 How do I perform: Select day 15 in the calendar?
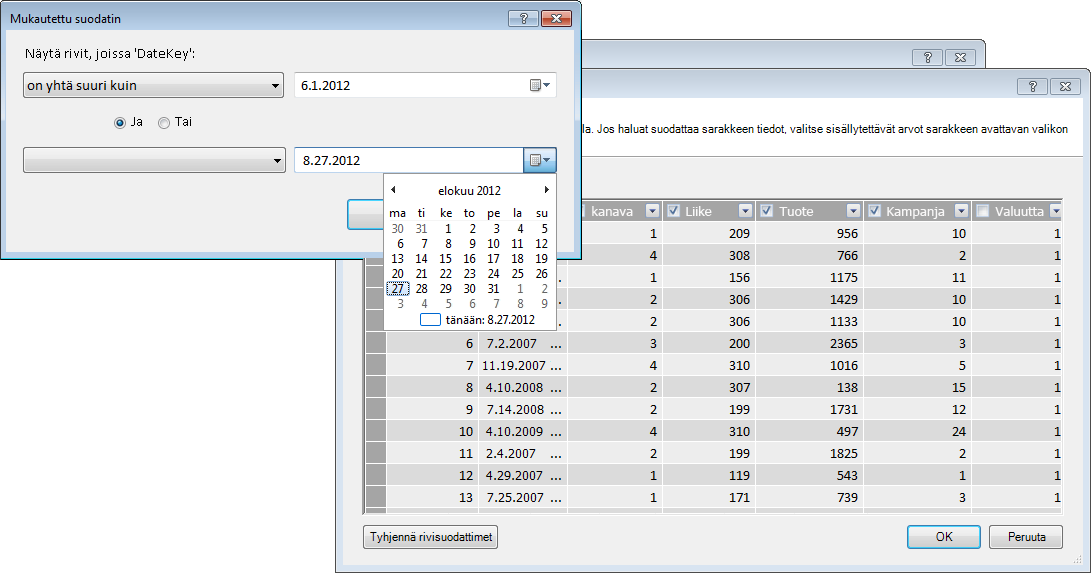445,259
